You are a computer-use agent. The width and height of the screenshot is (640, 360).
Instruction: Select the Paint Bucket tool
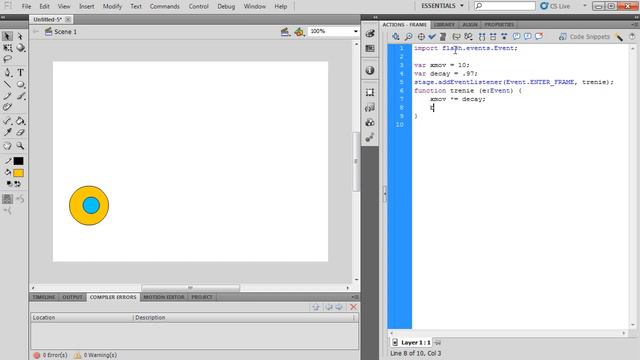click(20, 121)
